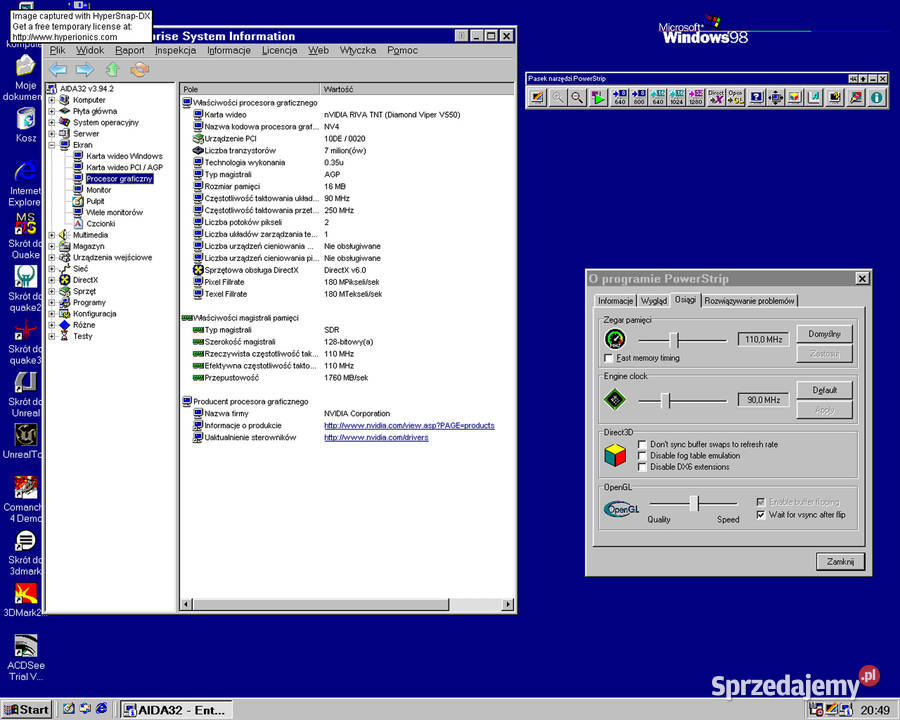Viewport: 900px width, 720px height.
Task: Expand the Testy tree node
Action: pos(52,336)
